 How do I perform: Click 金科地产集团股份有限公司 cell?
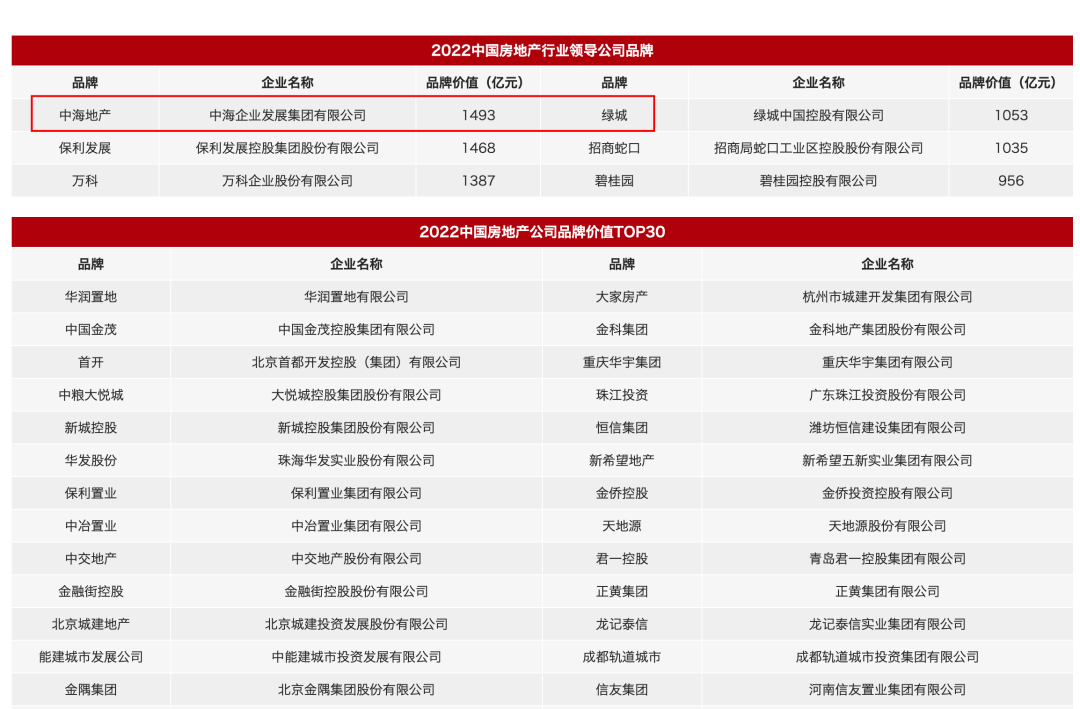pyautogui.click(x=887, y=329)
